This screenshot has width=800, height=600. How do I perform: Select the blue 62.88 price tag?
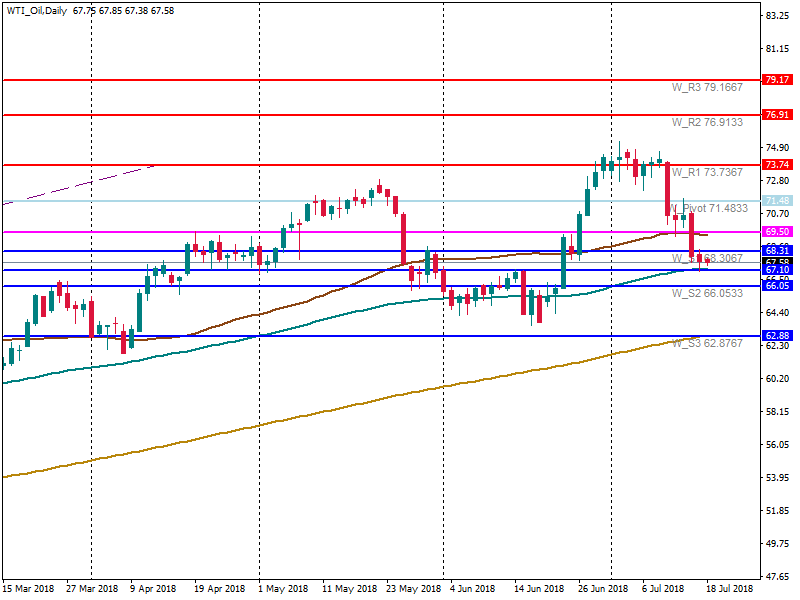point(777,336)
